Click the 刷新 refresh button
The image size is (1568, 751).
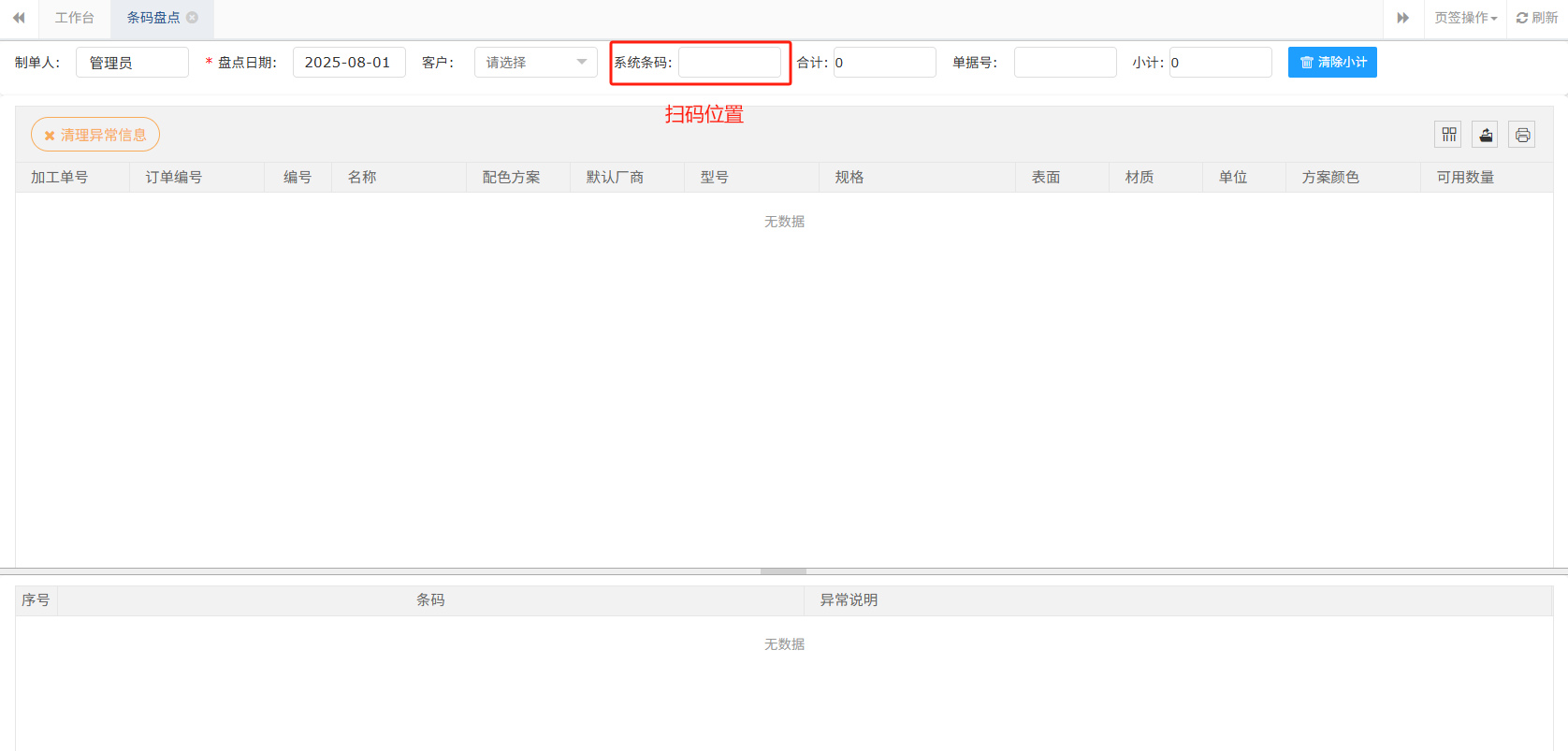(1537, 18)
